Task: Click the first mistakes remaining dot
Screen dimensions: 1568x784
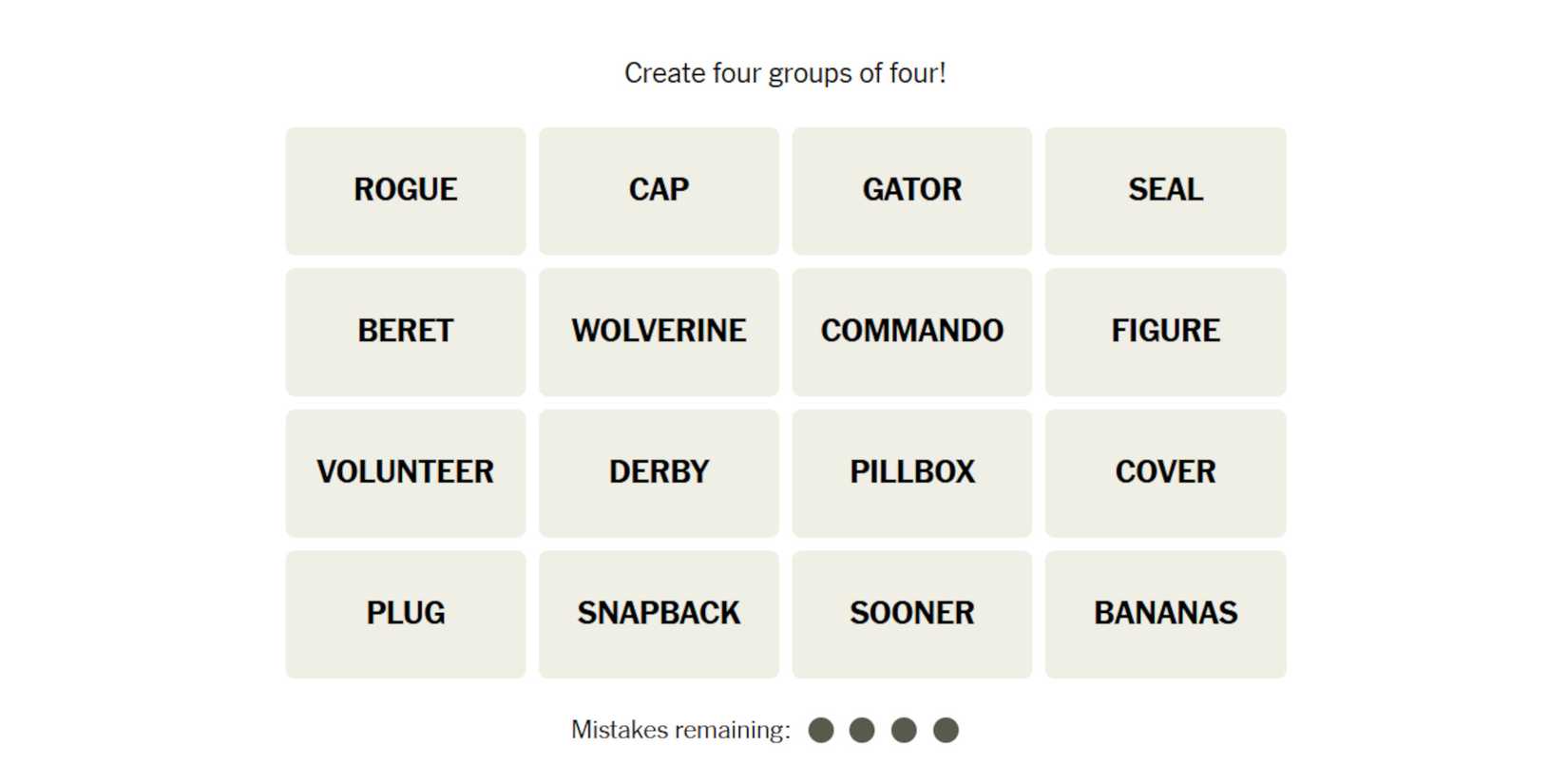Action: click(x=821, y=730)
